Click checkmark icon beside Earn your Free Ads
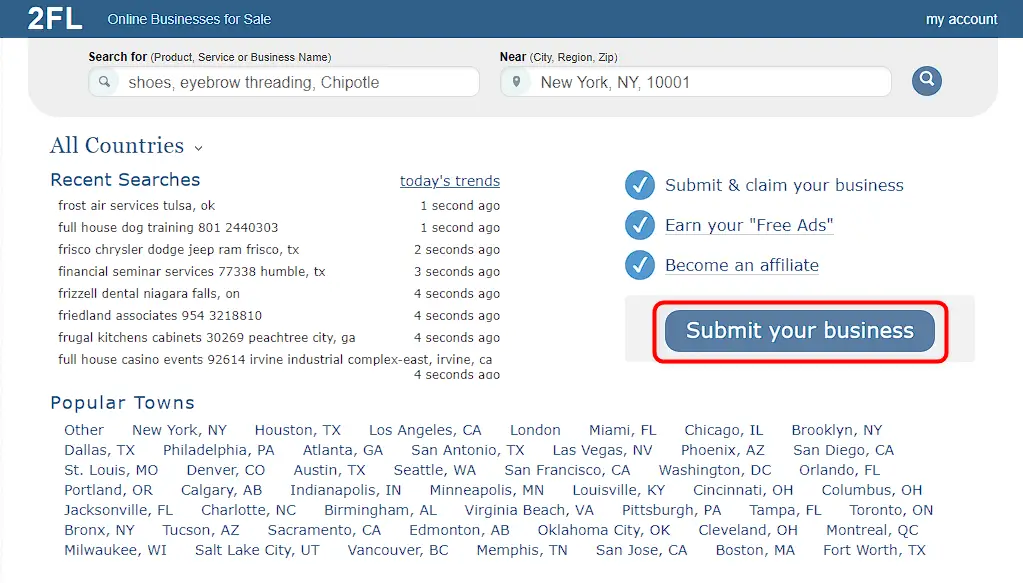 pos(639,225)
